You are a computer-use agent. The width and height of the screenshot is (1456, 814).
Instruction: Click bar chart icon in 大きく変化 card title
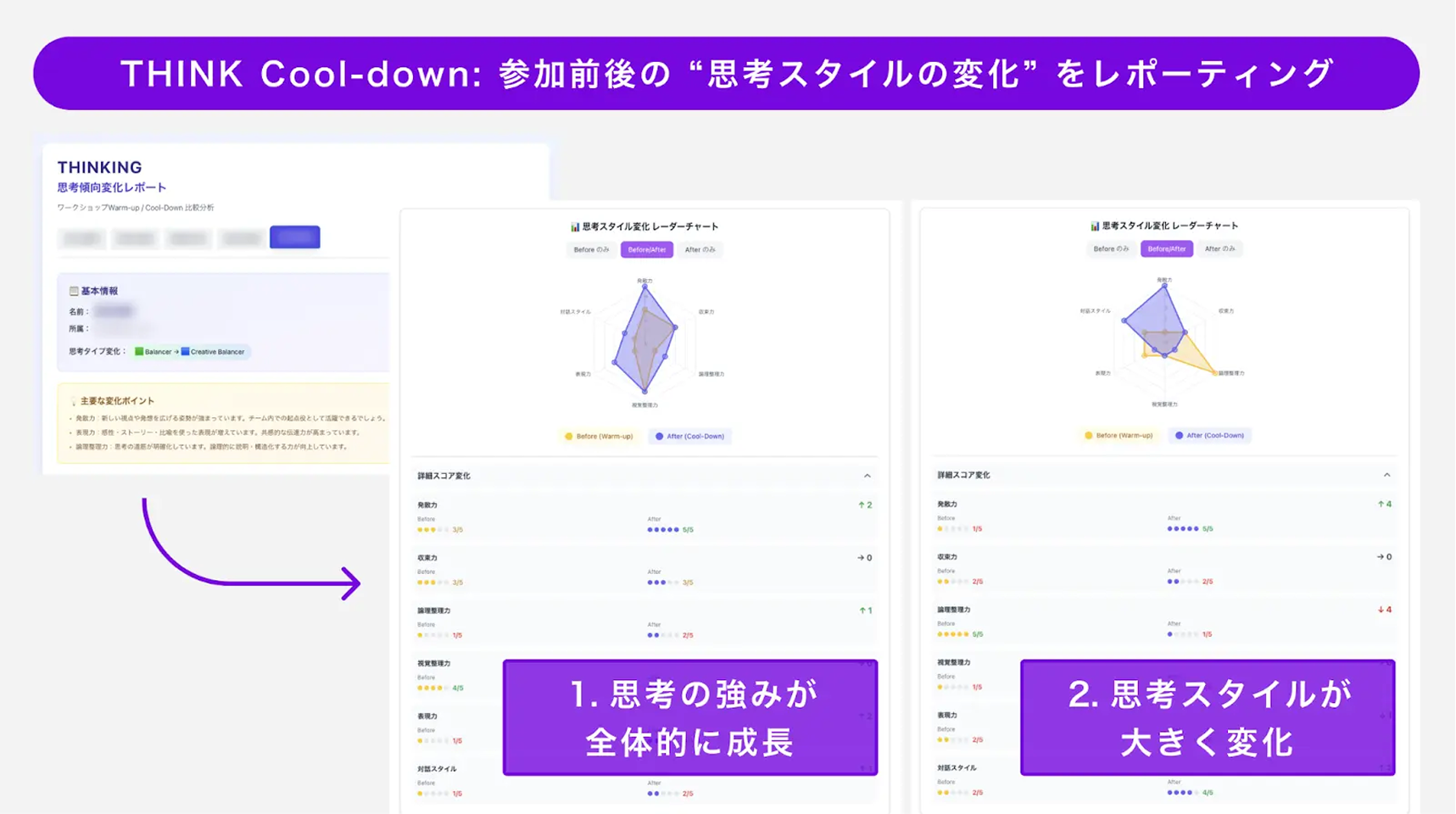1095,226
